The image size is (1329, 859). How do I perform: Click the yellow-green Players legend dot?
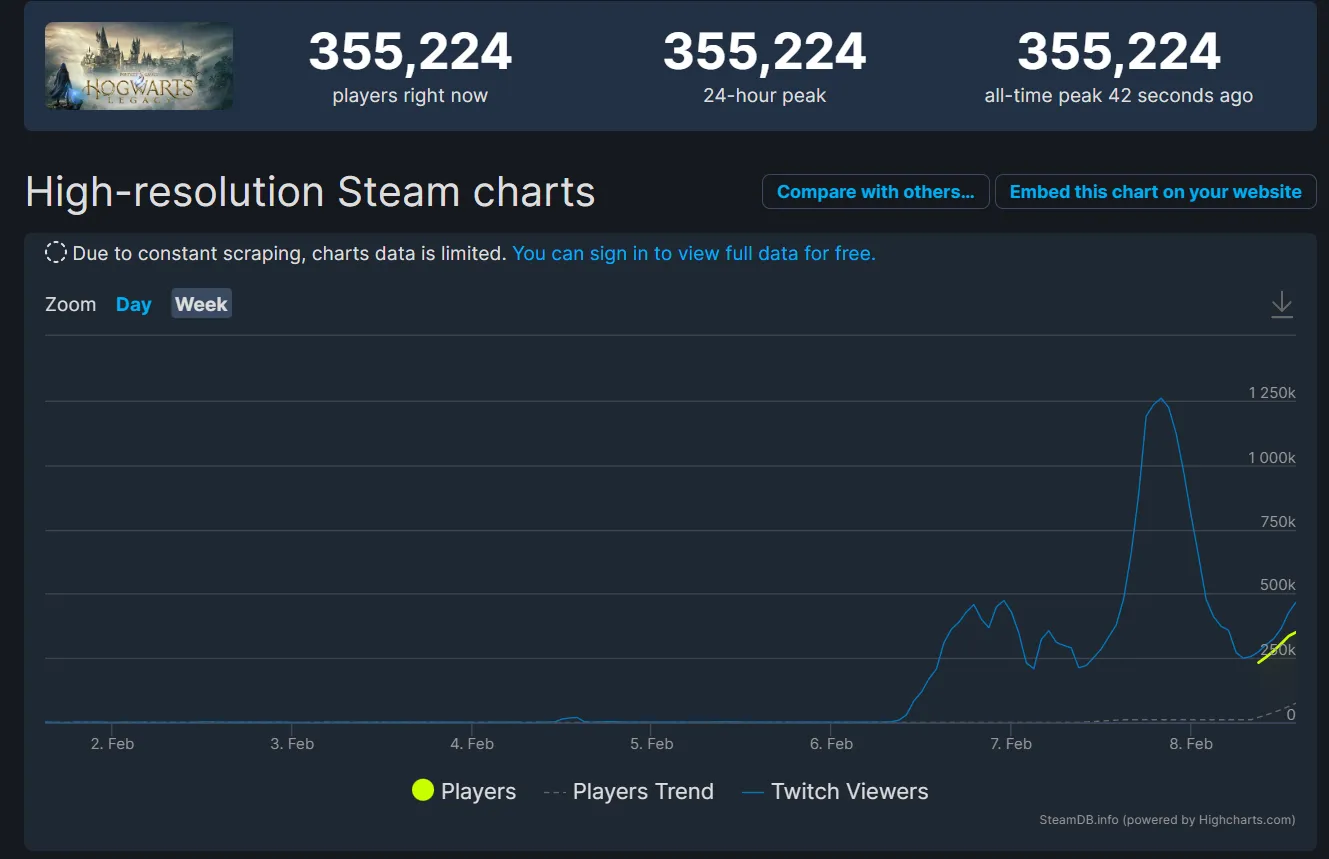[x=423, y=791]
